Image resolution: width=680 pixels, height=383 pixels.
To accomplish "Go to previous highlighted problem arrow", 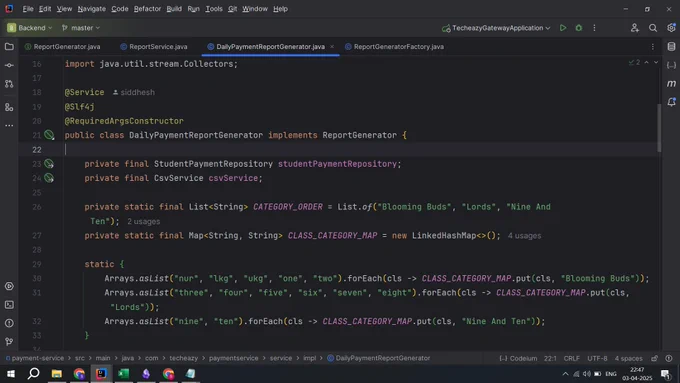I will coord(646,62).
